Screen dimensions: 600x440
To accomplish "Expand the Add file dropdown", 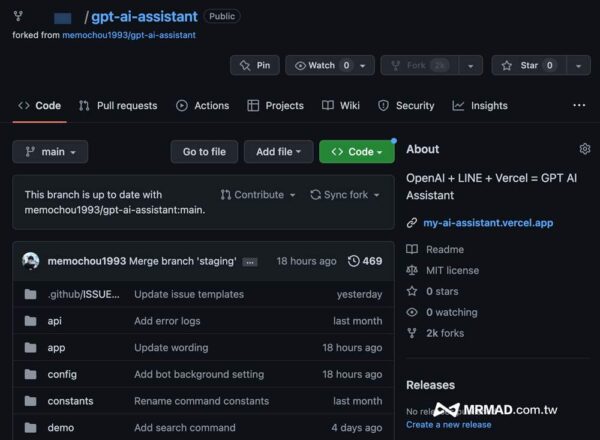I will (278, 152).
